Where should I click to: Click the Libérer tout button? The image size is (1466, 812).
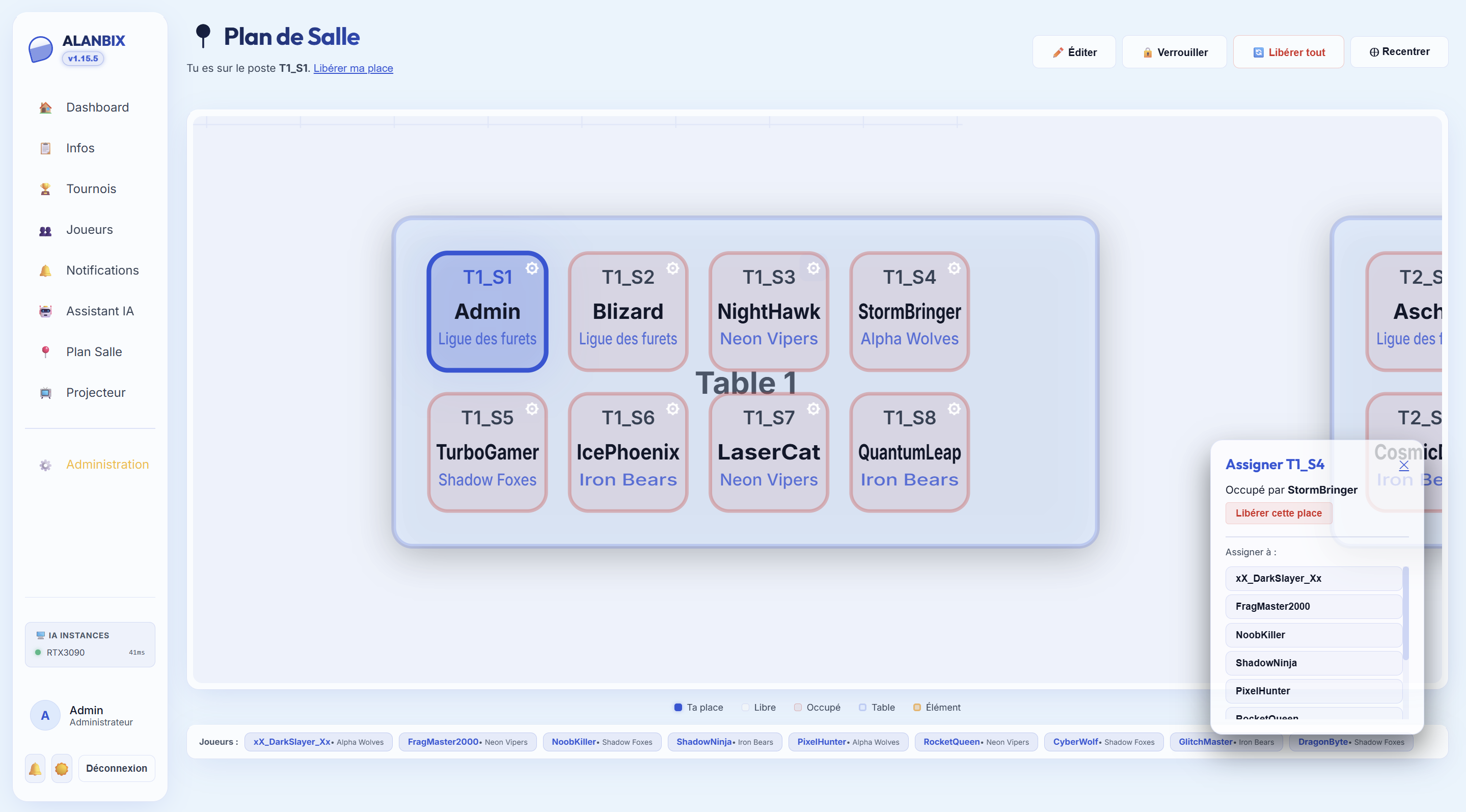click(x=1288, y=52)
